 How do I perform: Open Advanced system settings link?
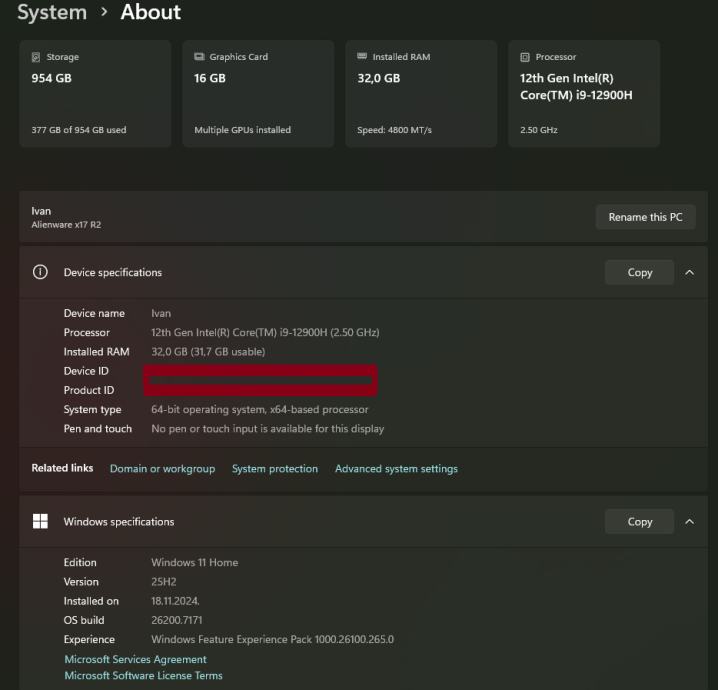pyautogui.click(x=396, y=468)
